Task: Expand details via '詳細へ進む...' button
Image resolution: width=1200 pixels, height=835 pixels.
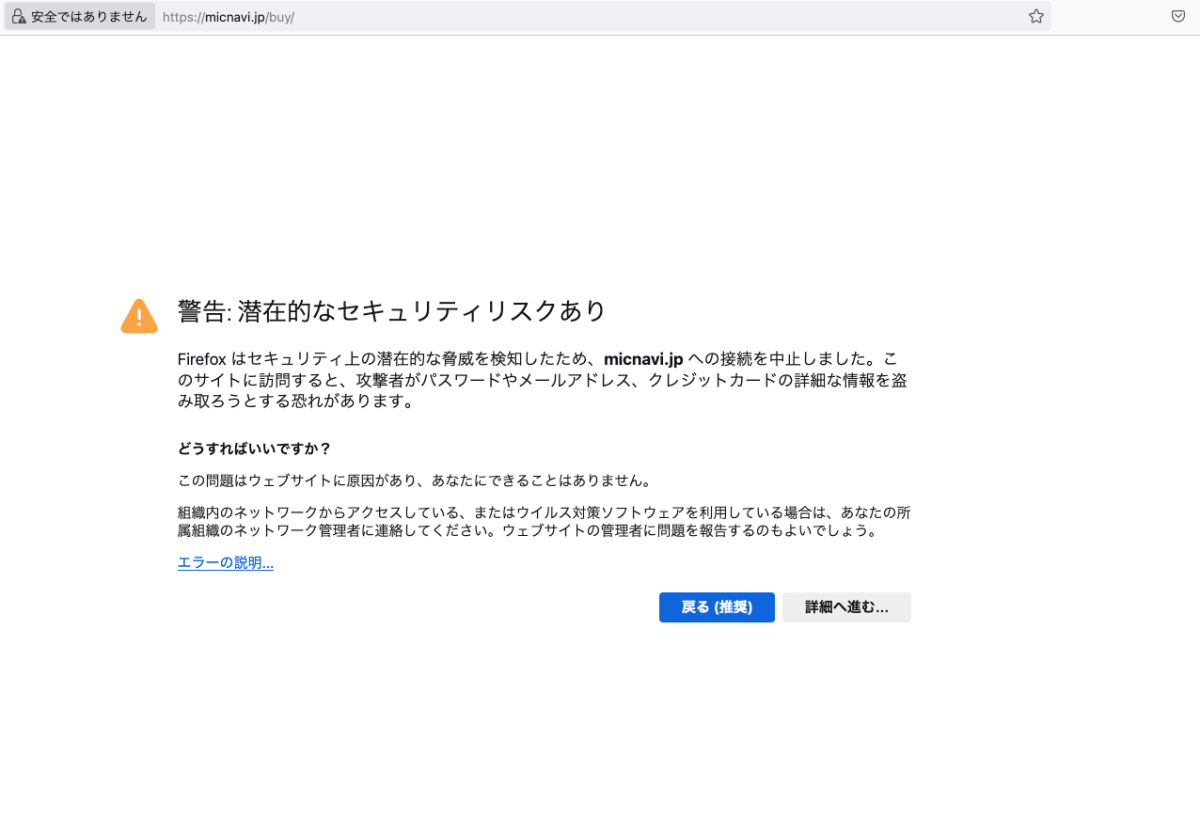Action: pyautogui.click(x=846, y=607)
